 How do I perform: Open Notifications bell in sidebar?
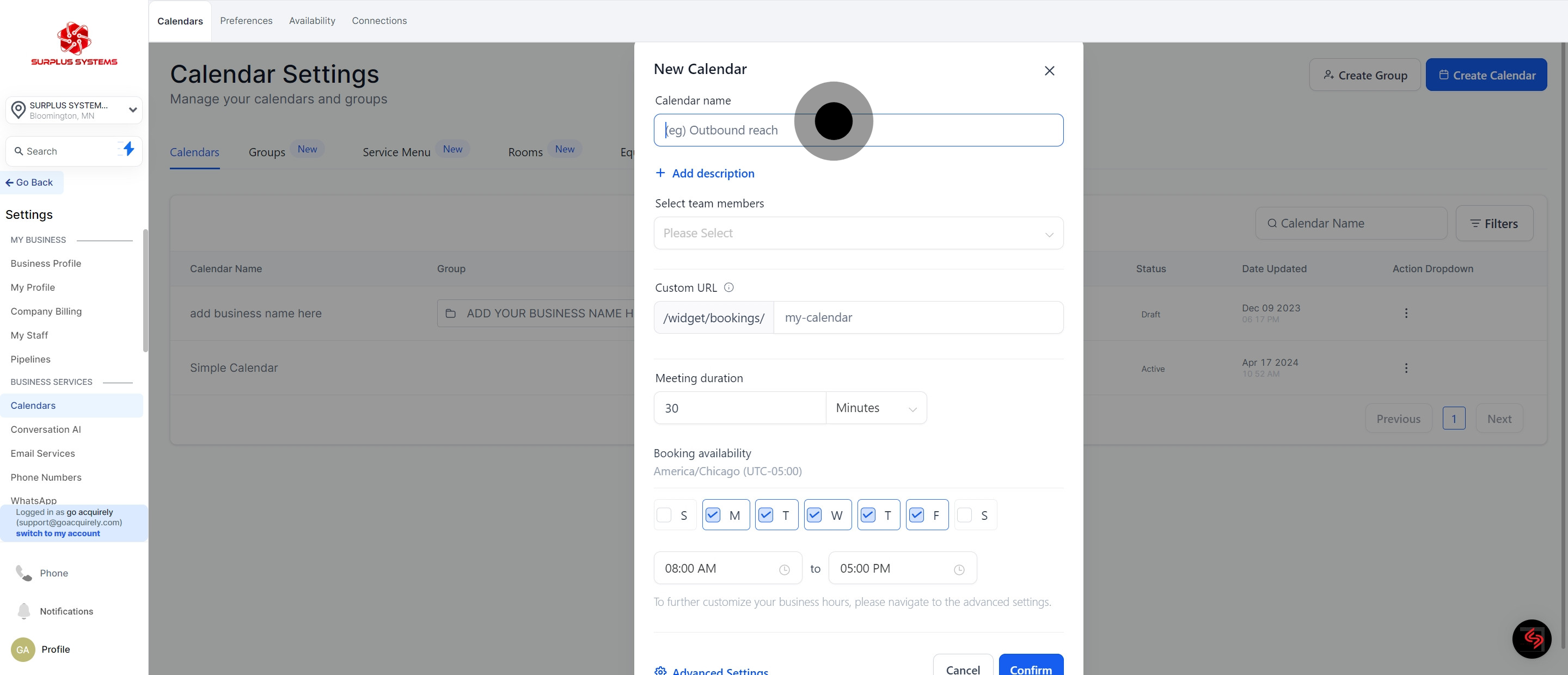tap(24, 610)
